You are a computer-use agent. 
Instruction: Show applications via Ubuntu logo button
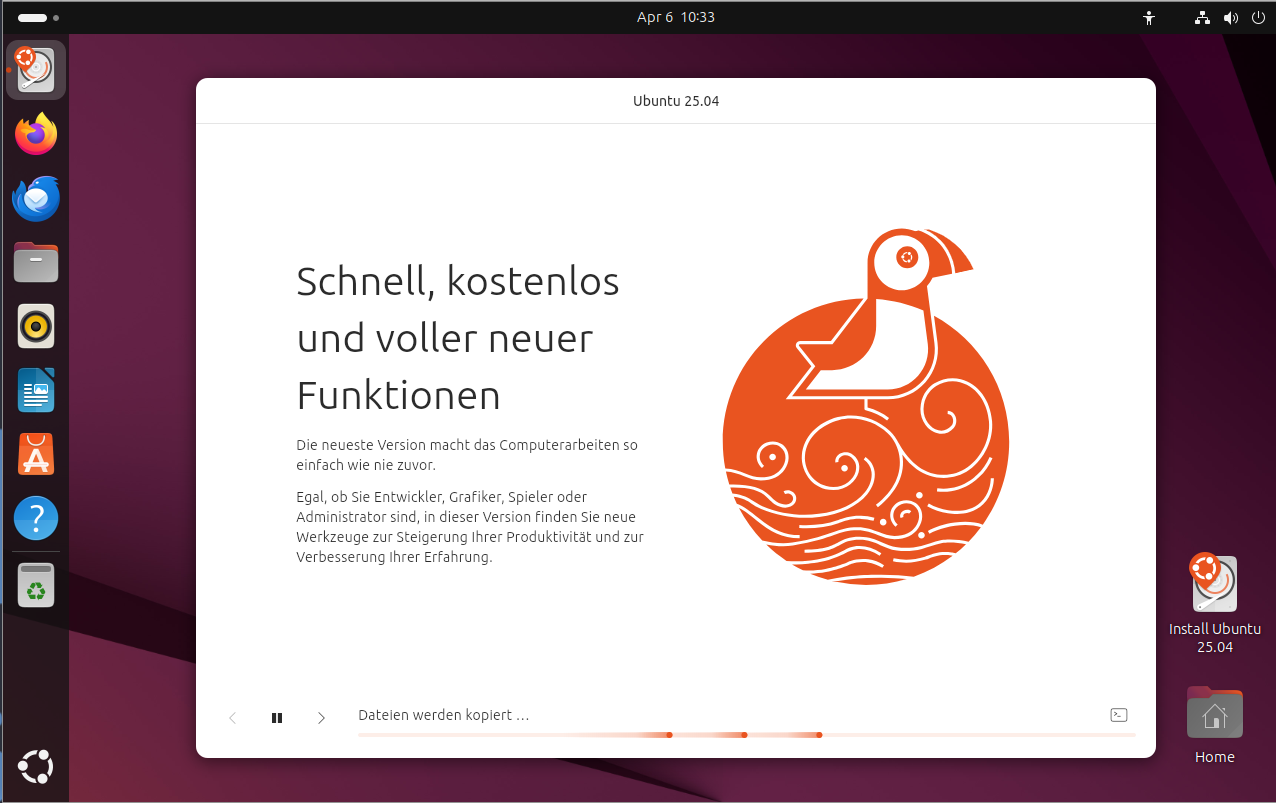36,767
